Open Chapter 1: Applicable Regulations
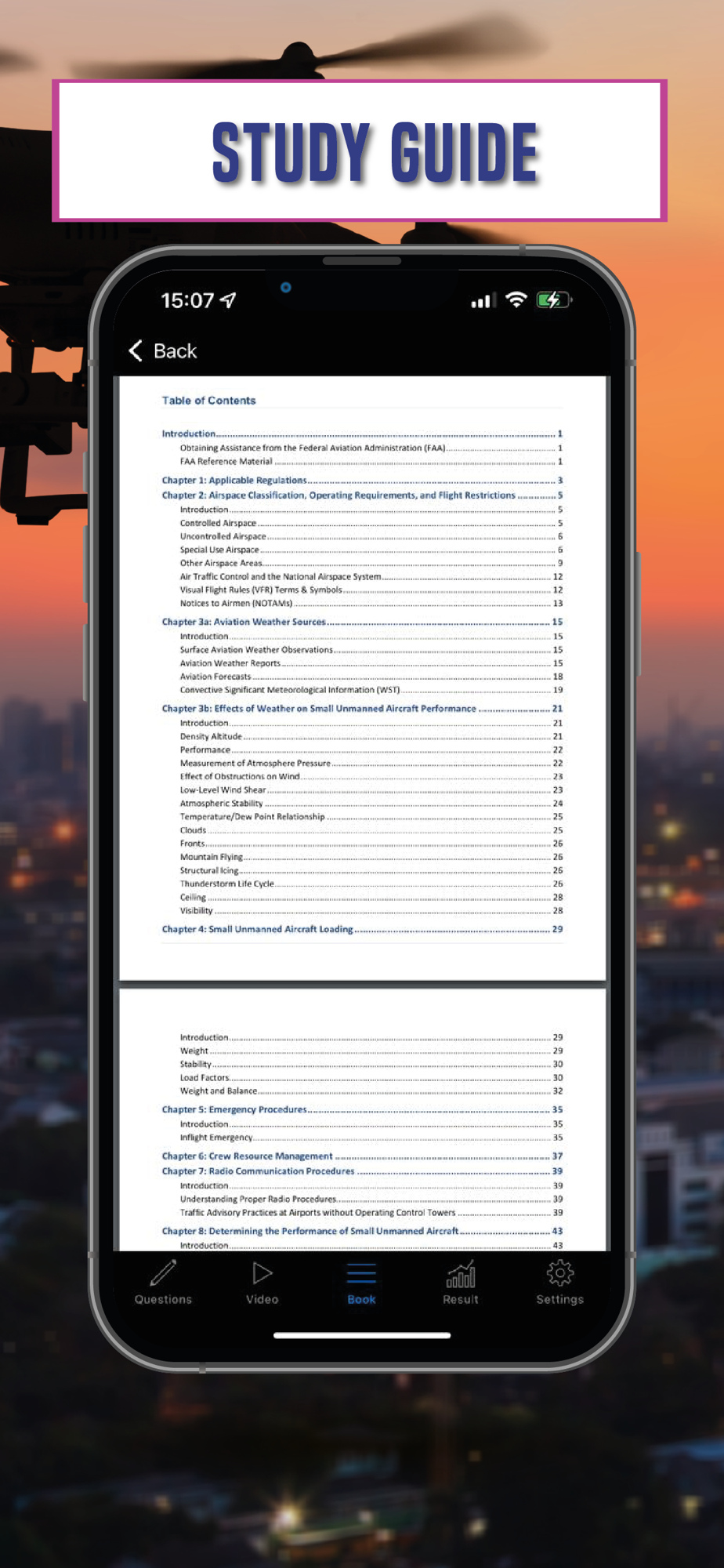Viewport: 724px width, 1568px height. pos(362,480)
